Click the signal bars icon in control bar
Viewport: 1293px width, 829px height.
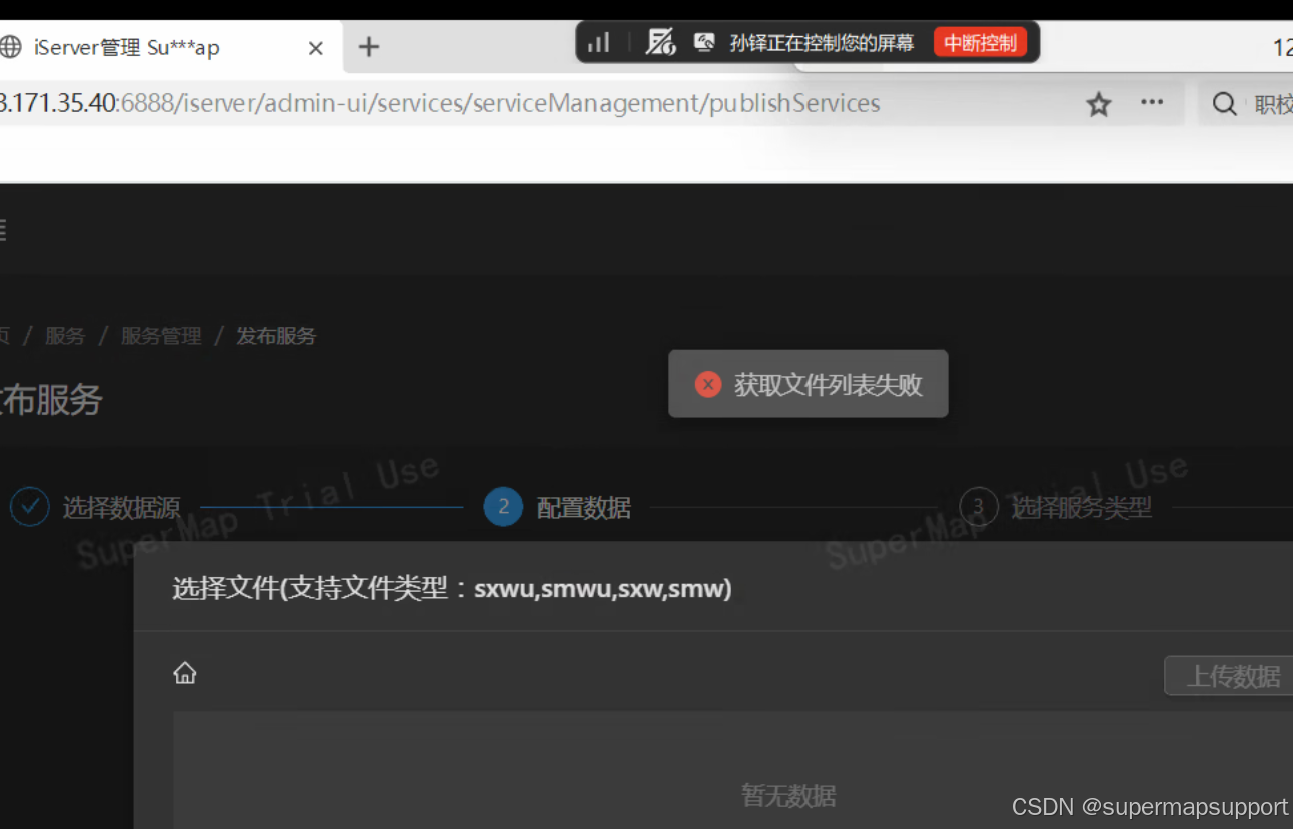[599, 42]
